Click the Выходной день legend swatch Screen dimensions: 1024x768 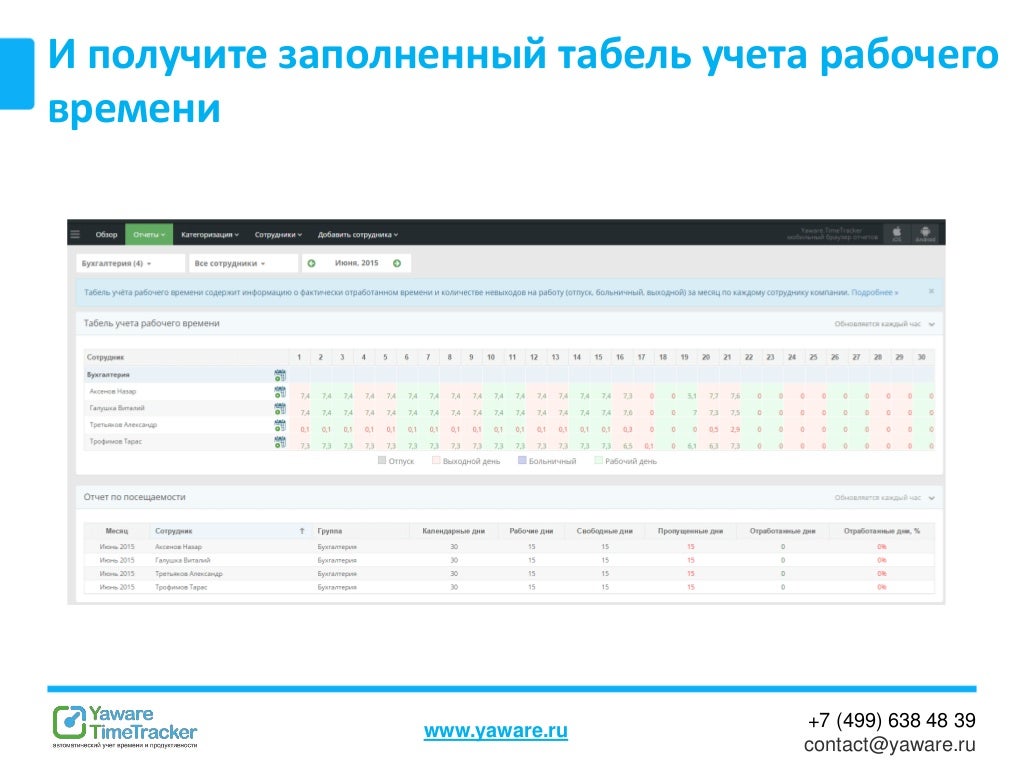[x=436, y=460]
